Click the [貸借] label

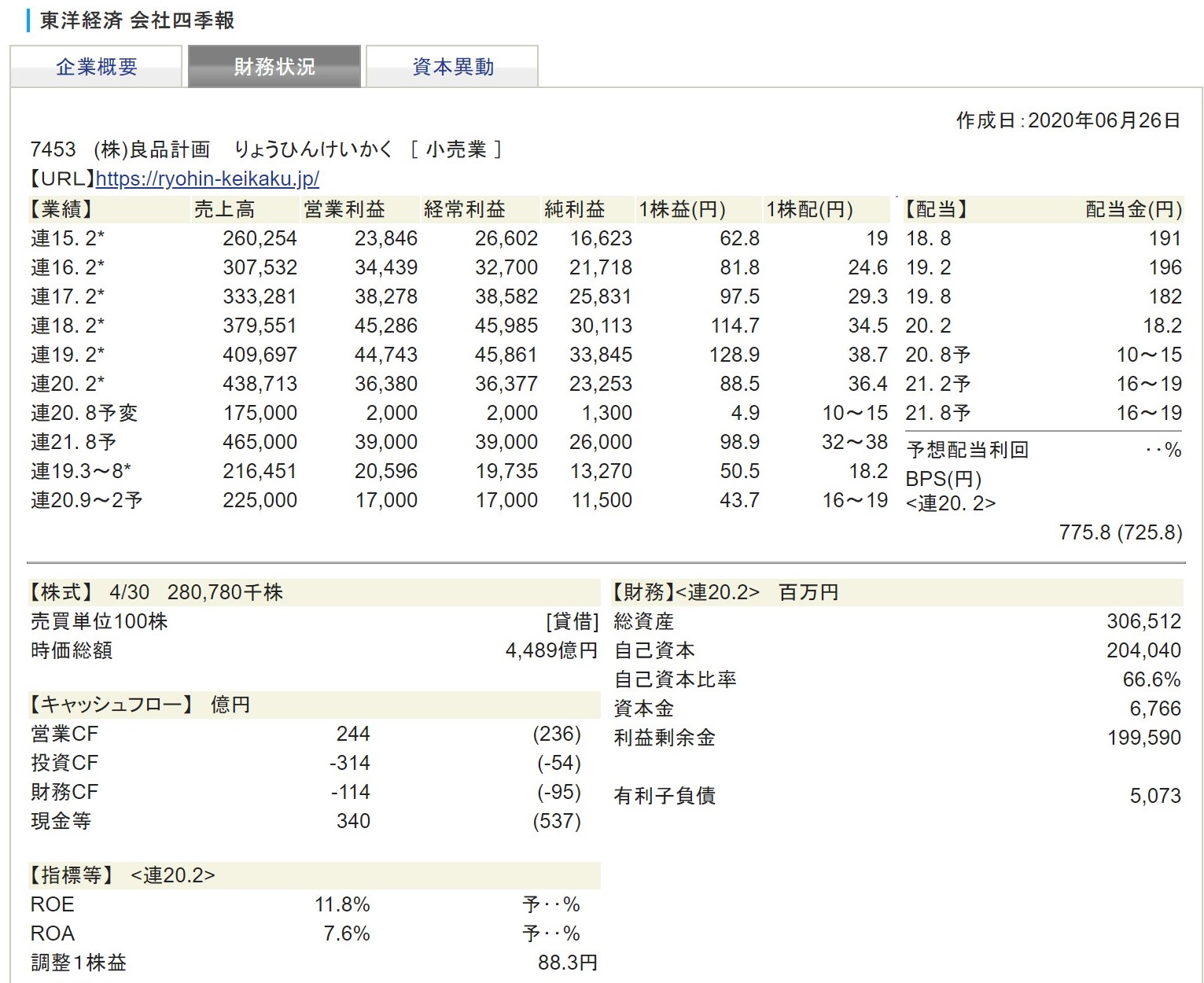tap(573, 621)
